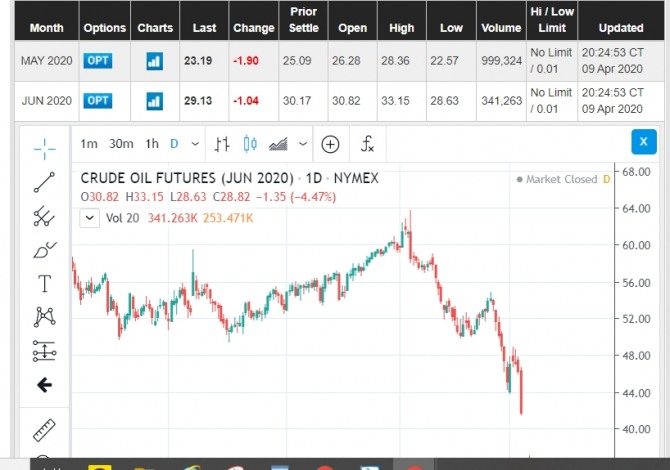670x470 pixels.
Task: Open MAY 2020 chart icon
Action: click(154, 61)
